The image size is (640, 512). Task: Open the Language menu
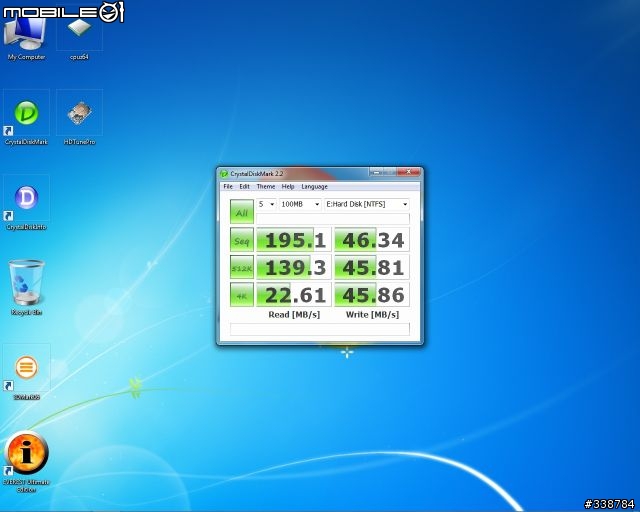pos(314,187)
